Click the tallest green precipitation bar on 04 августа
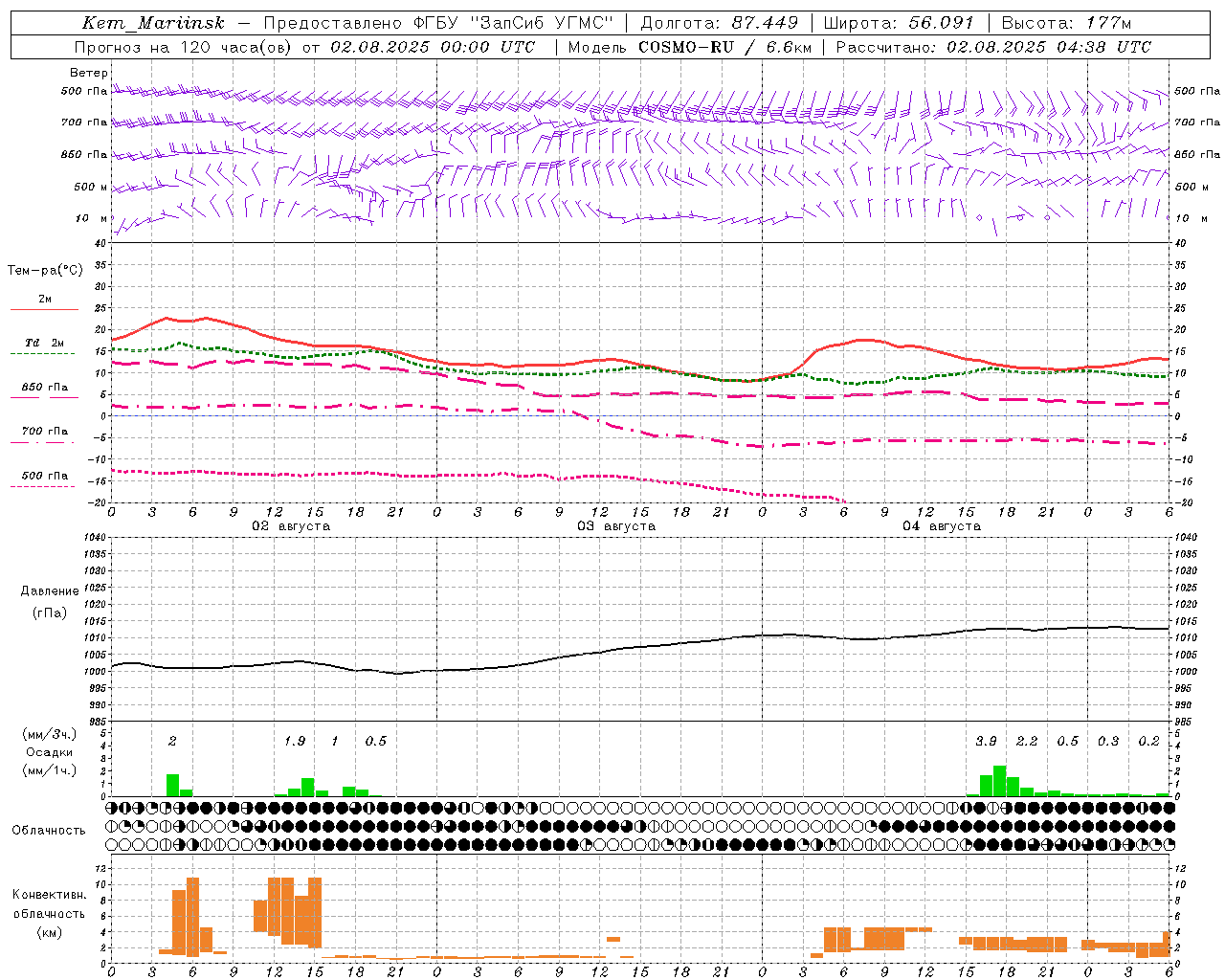The height and width of the screenshot is (980, 1225). [x=999, y=781]
